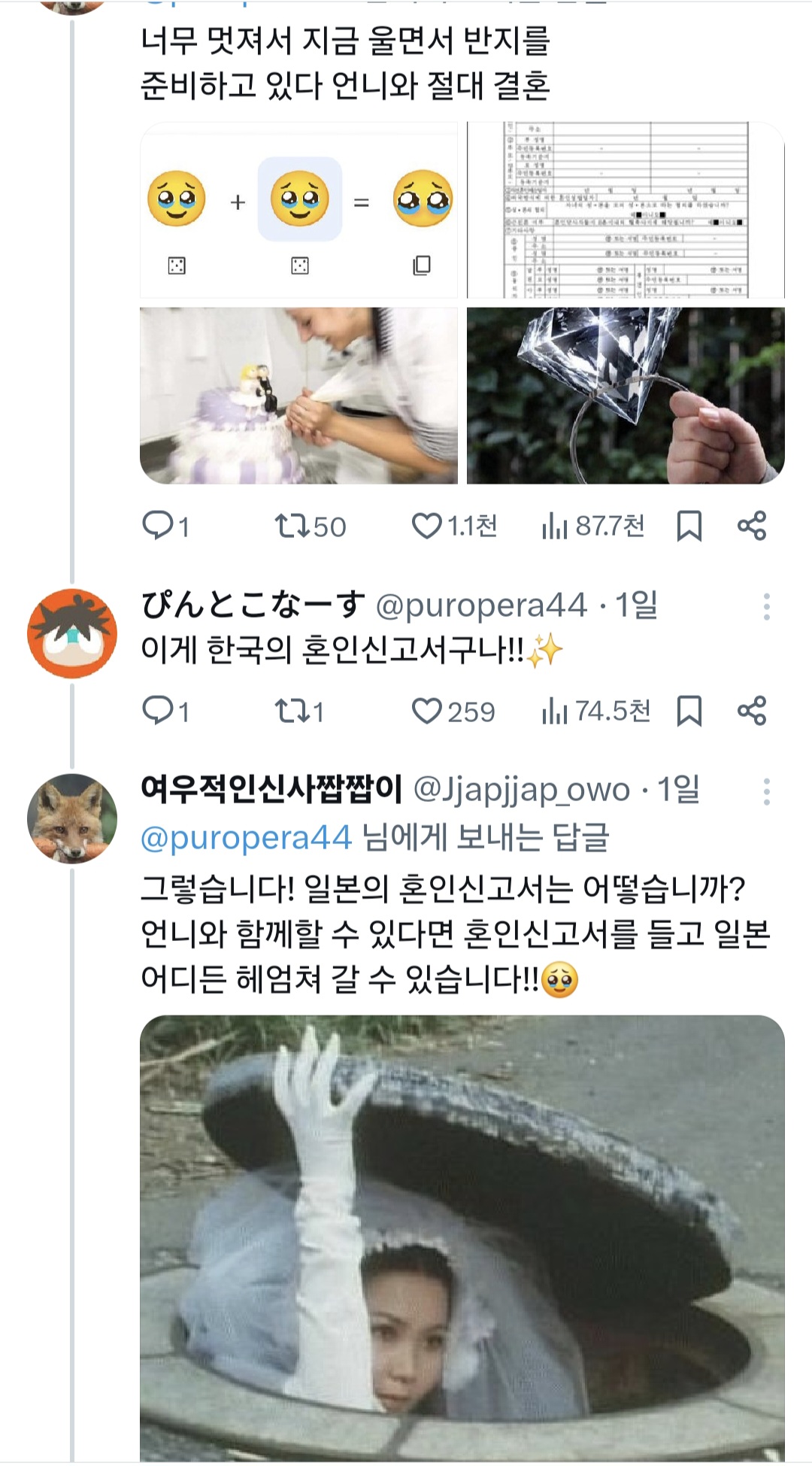Viewport: 812px width, 1466px height.
Task: Share the tweet with 87.7천 views
Action: click(751, 526)
